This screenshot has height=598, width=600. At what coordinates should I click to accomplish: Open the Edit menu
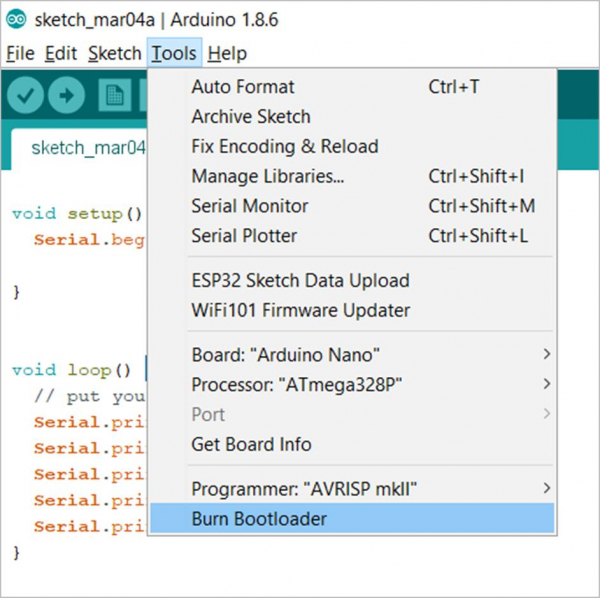[x=61, y=53]
